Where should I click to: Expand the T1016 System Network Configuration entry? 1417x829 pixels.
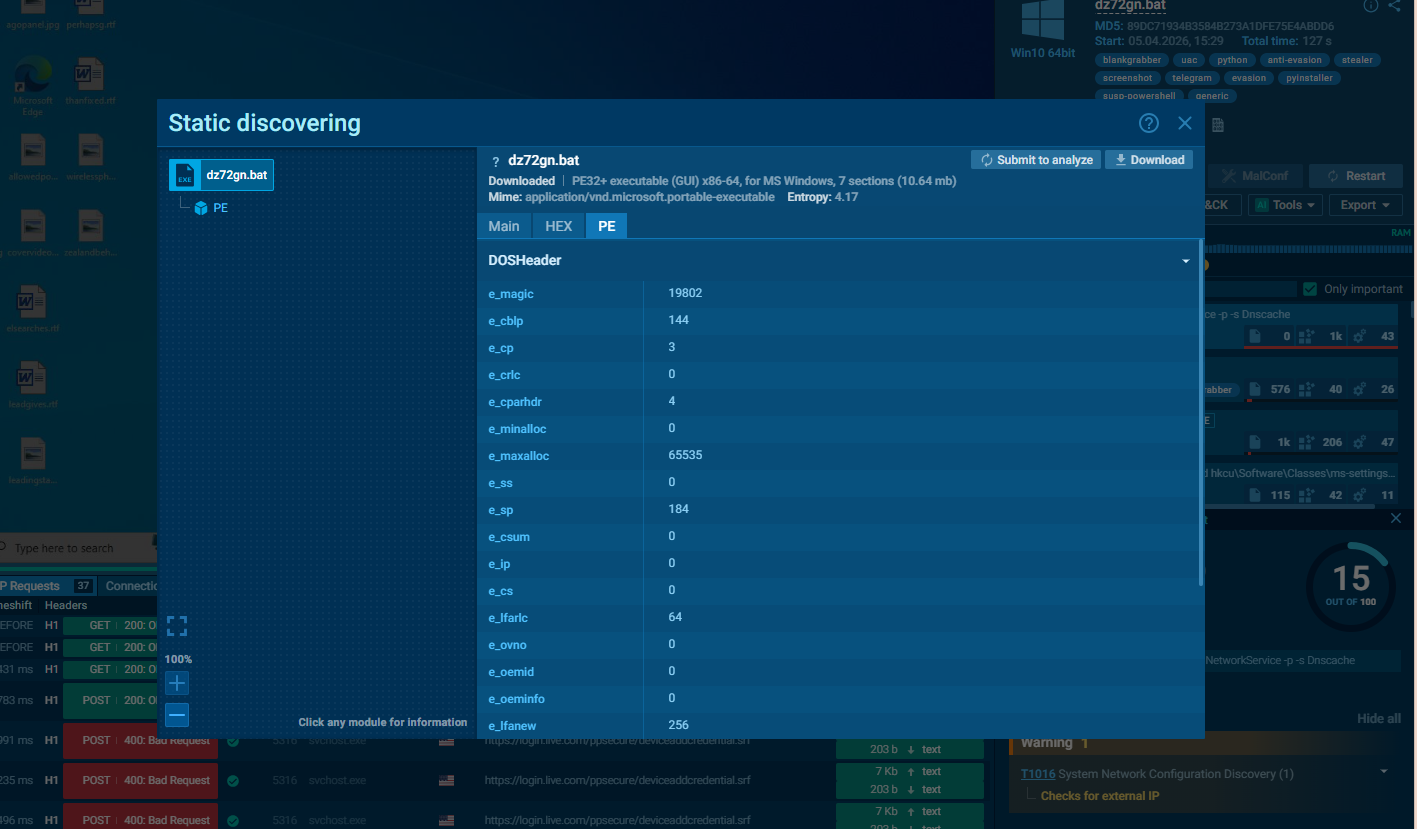(1385, 772)
